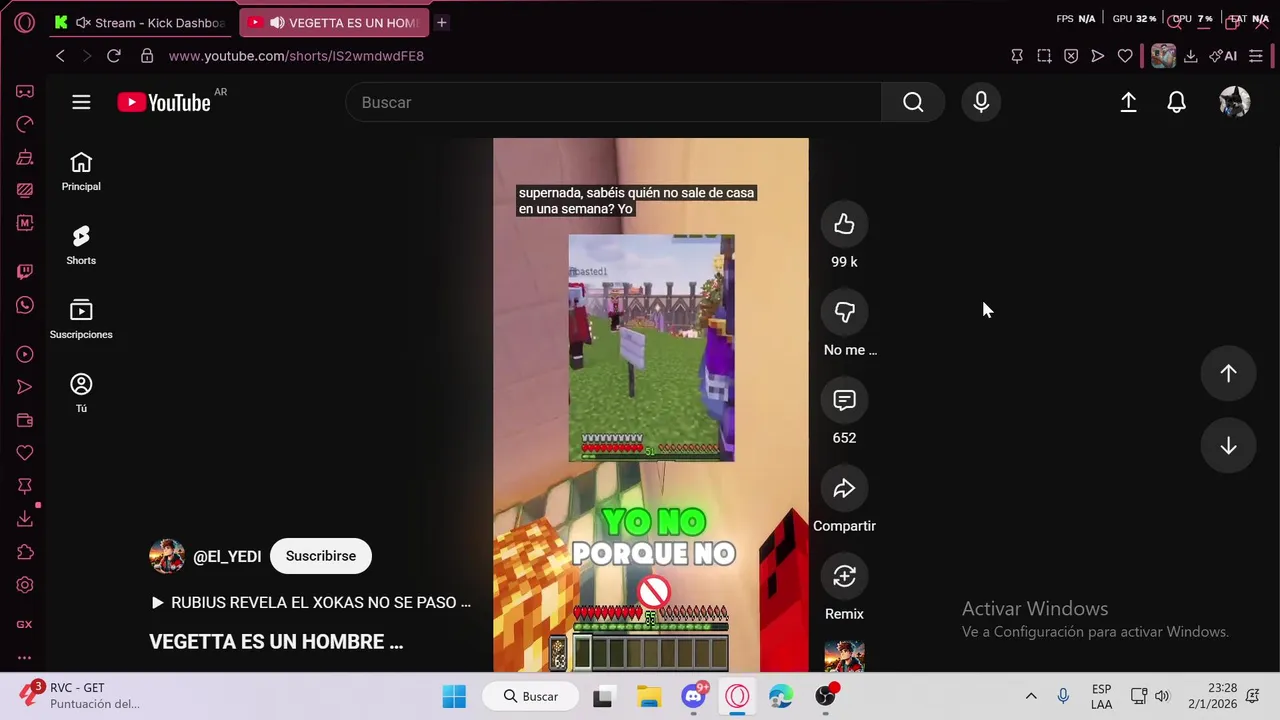Go back to the previous page
This screenshot has height=720, width=1280.
coord(60,56)
